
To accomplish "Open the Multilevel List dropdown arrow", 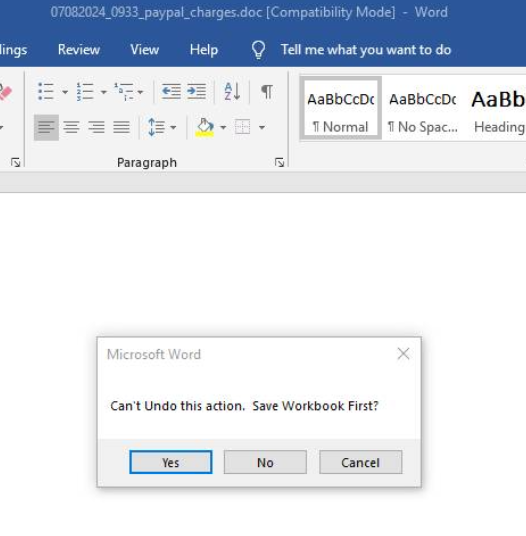I will tap(140, 92).
